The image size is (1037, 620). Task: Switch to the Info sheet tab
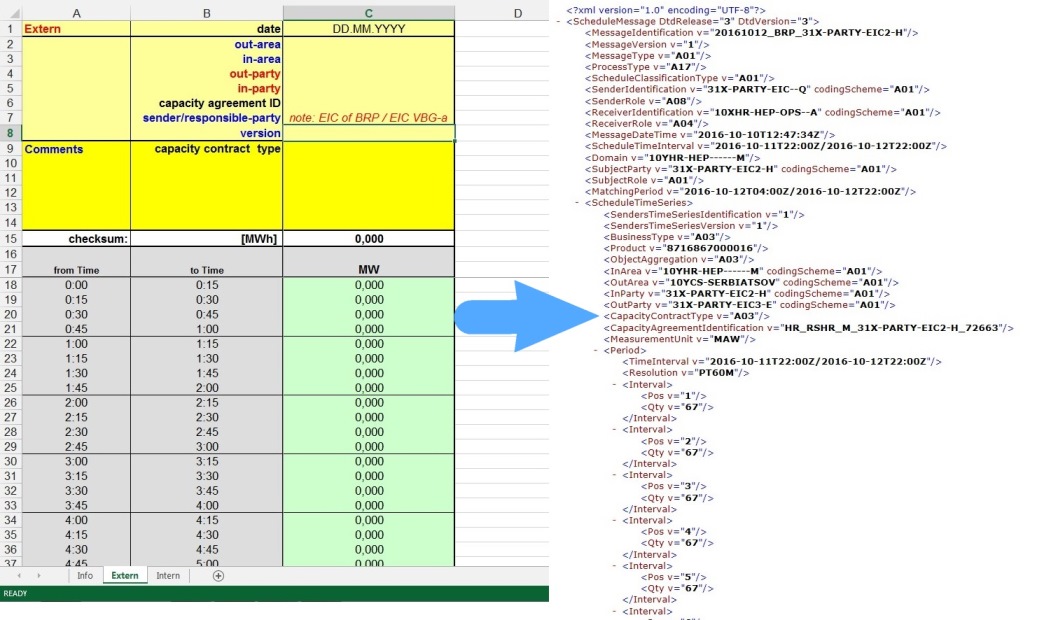tap(85, 576)
